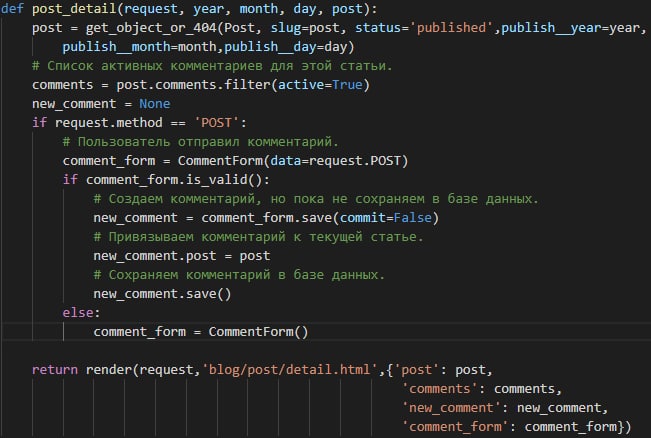
Task: Click the 'render' function call
Action: tap(108, 370)
